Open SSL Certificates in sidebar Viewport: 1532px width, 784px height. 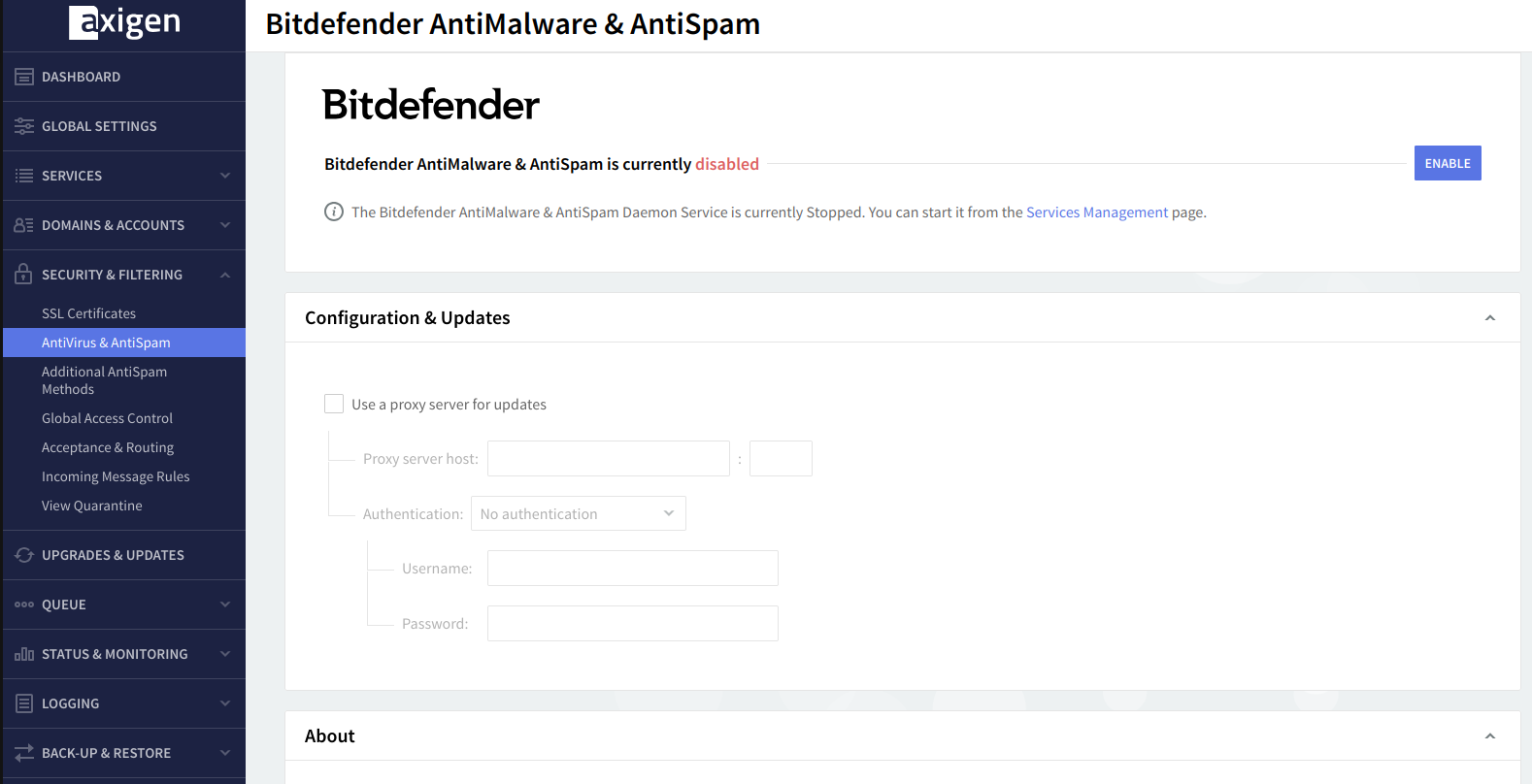tap(88, 313)
